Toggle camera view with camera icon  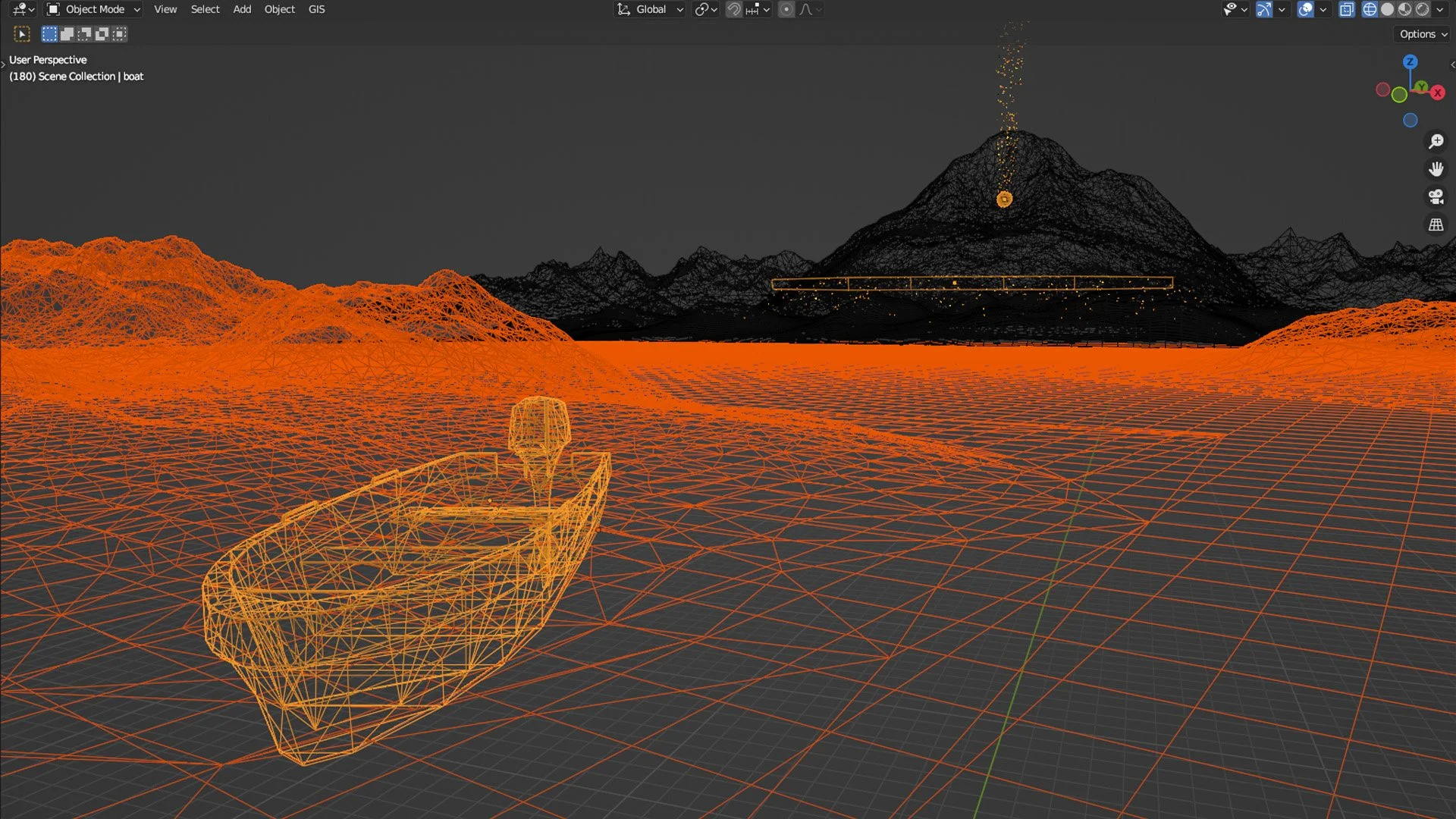[1436, 197]
